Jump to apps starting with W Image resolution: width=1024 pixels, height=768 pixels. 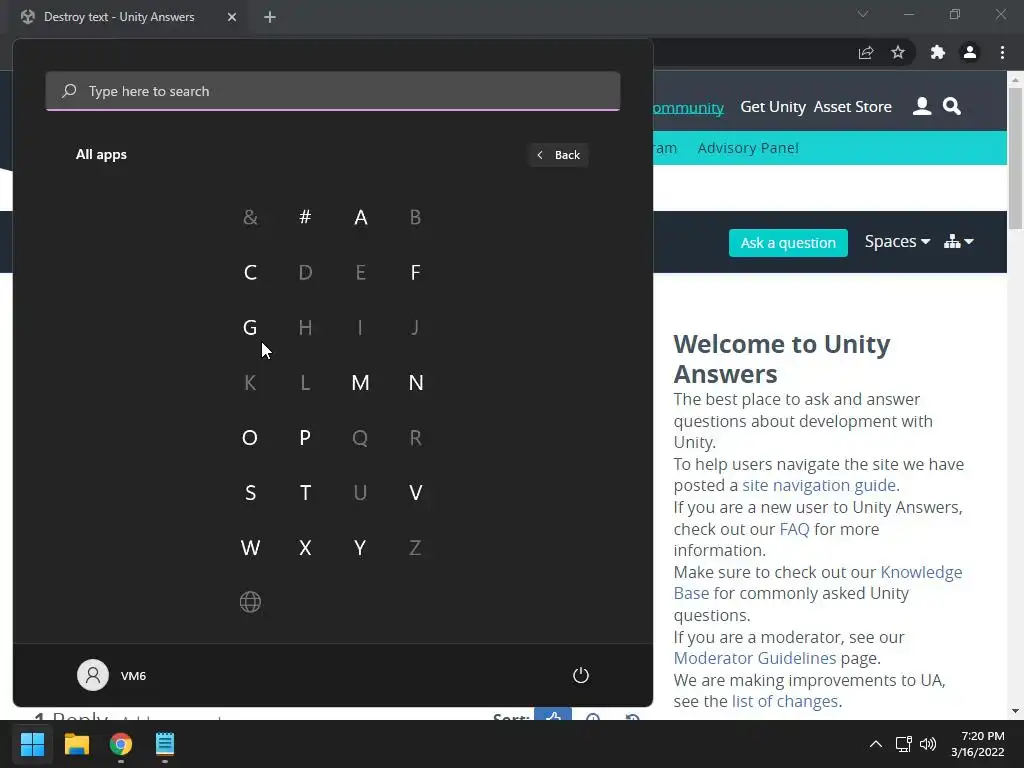click(x=250, y=548)
